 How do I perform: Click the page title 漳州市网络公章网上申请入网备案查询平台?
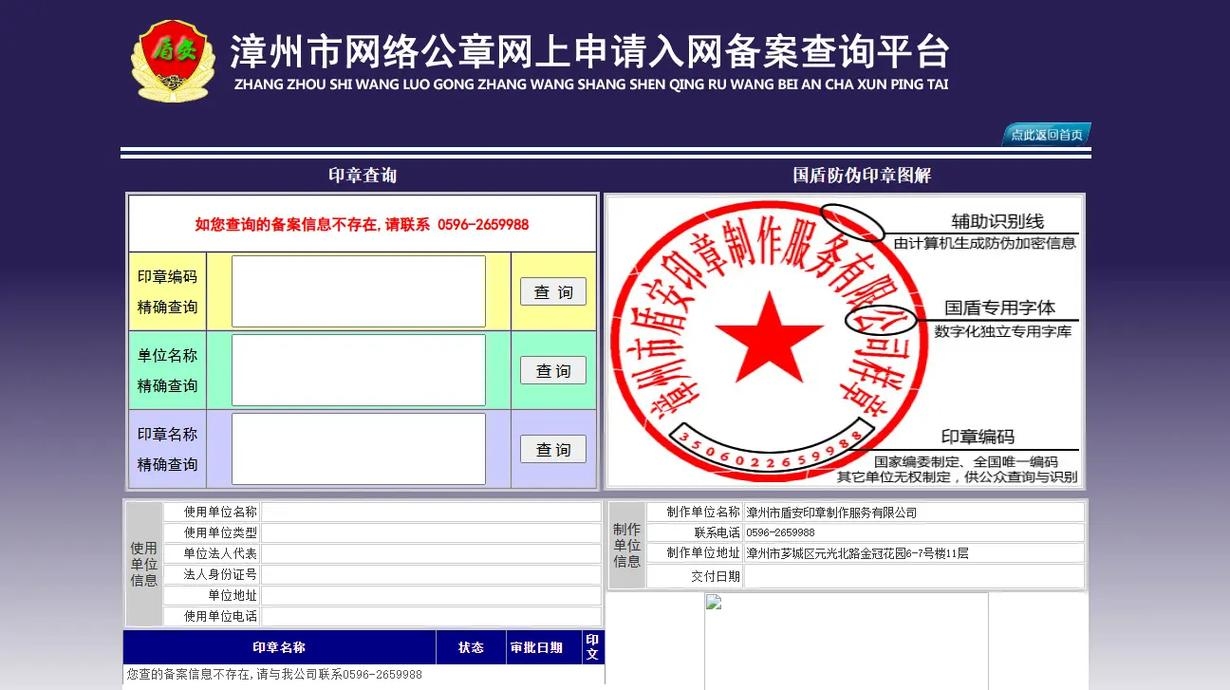(x=590, y=51)
